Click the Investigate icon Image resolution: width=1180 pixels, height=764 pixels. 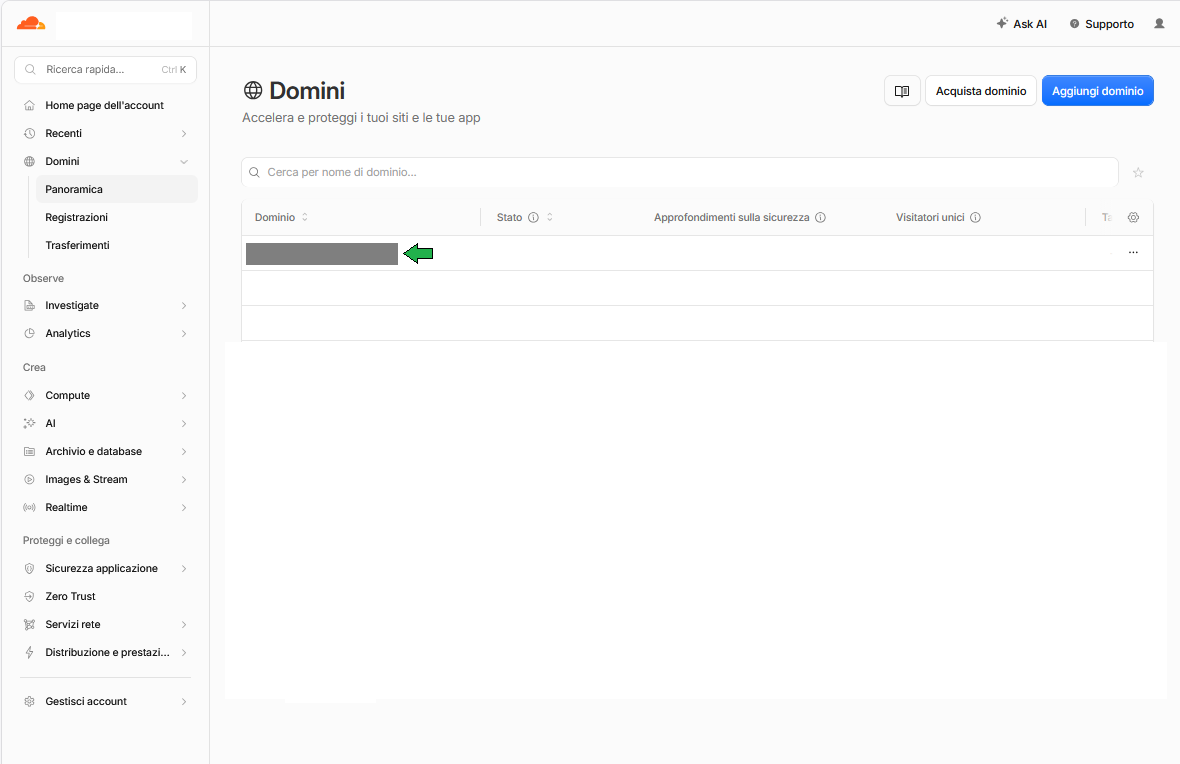tap(29, 306)
